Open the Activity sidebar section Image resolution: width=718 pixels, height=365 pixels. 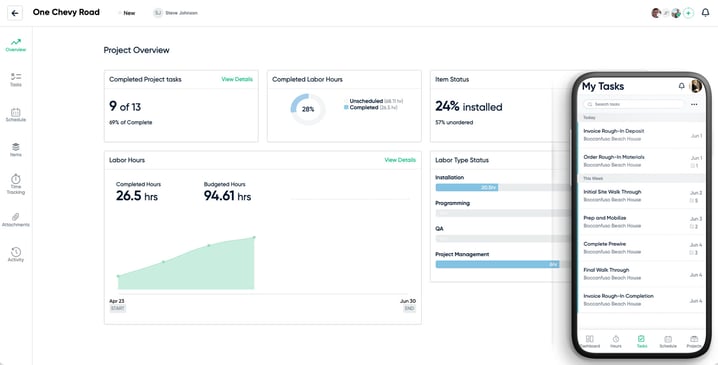click(x=16, y=255)
